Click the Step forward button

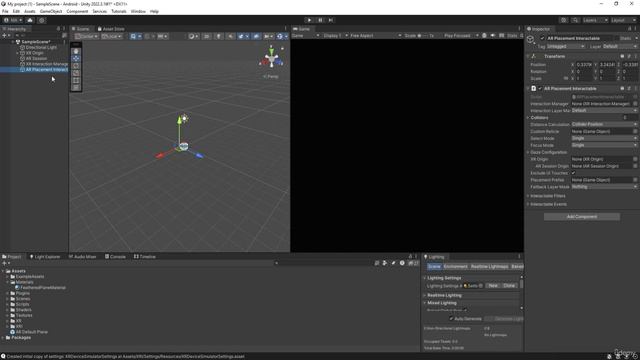pos(331,20)
